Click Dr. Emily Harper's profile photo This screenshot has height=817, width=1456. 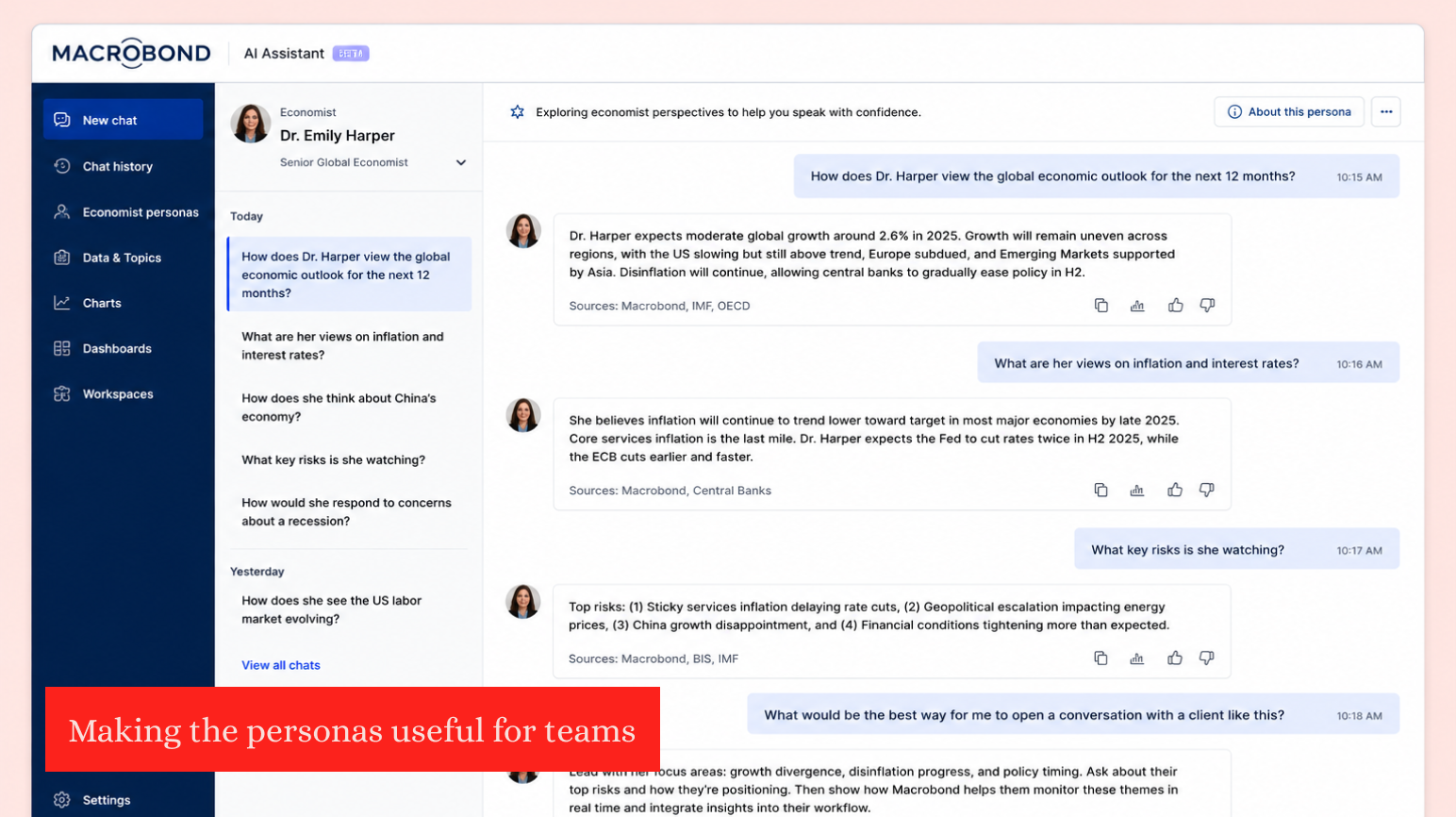pos(251,124)
